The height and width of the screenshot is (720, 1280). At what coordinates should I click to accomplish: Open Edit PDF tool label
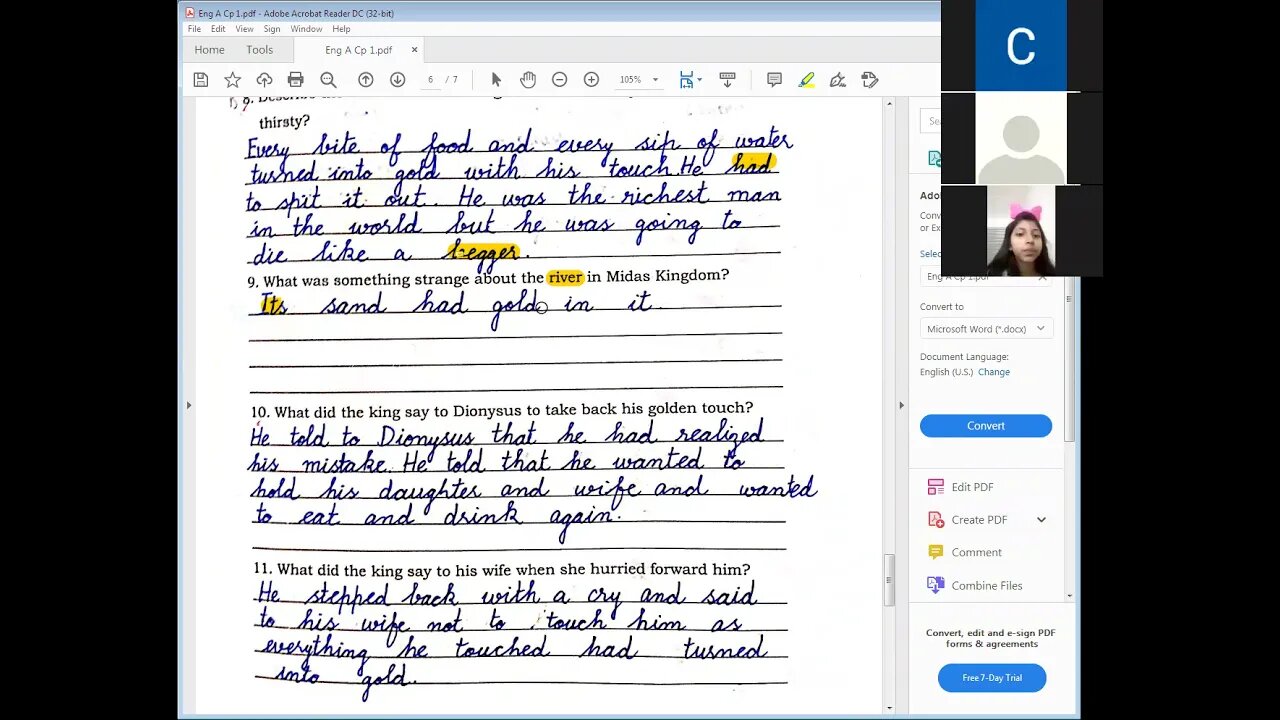(x=973, y=487)
